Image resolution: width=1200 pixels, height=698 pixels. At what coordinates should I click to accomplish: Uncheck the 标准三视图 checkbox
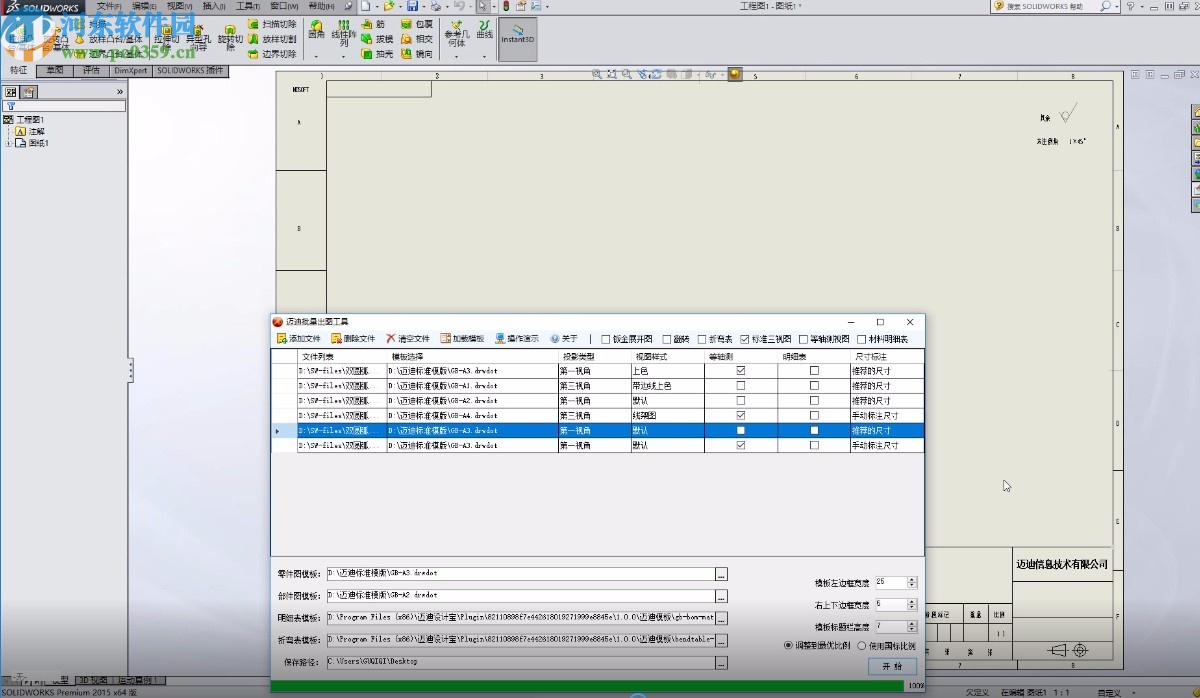pyautogui.click(x=745, y=339)
